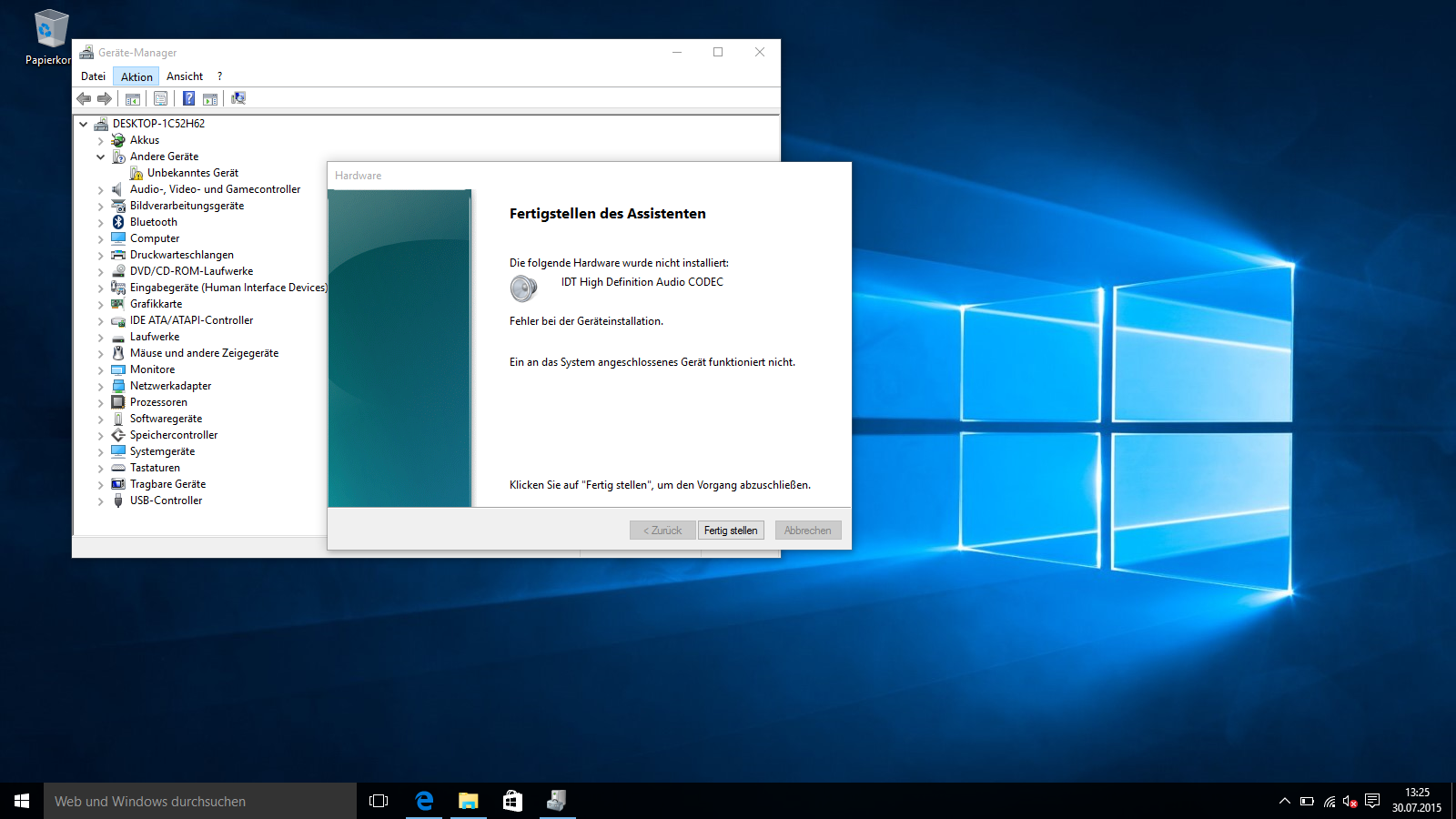The image size is (1456, 819).
Task: Open the Papierkorb desktop icon
Action: 50,38
